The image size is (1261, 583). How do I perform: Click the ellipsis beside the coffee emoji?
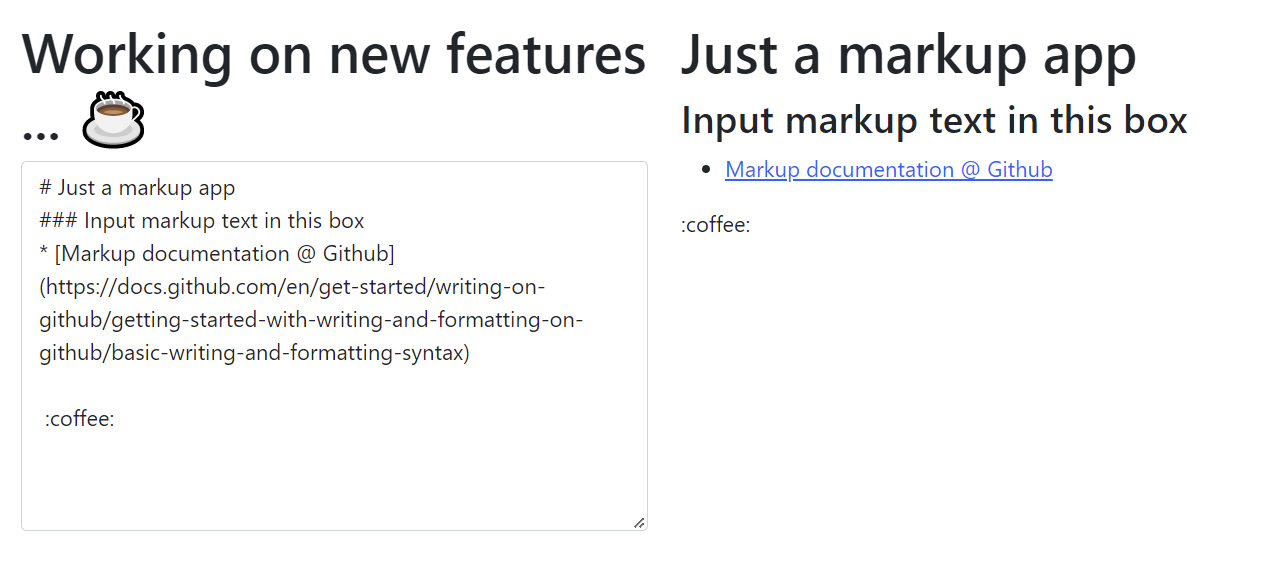40,130
